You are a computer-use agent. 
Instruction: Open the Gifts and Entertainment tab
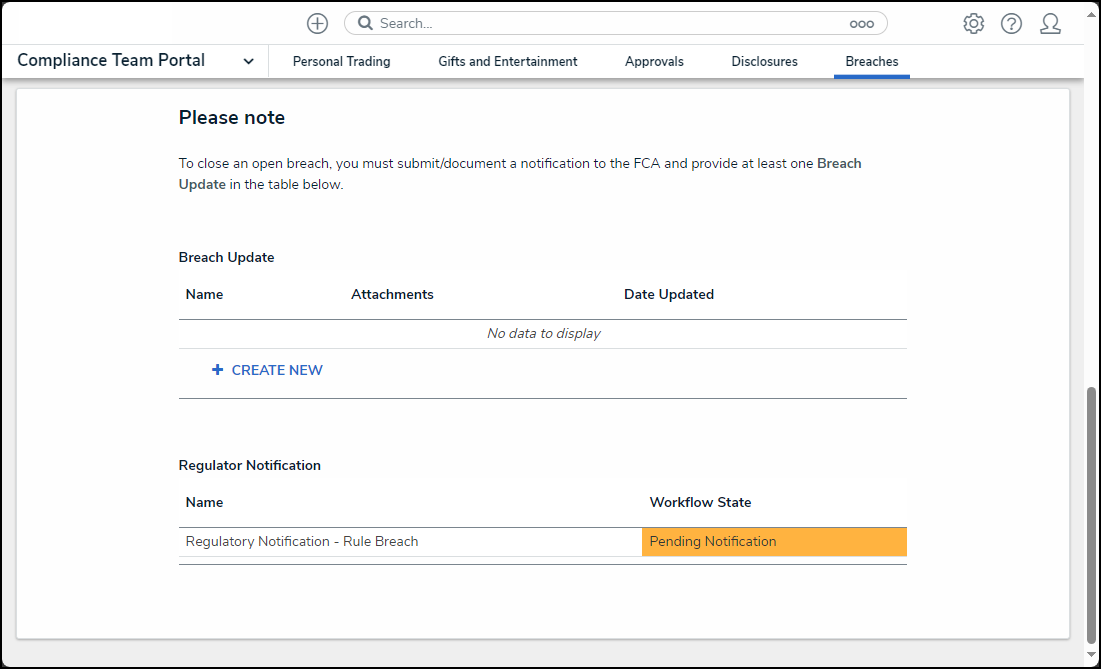[507, 61]
